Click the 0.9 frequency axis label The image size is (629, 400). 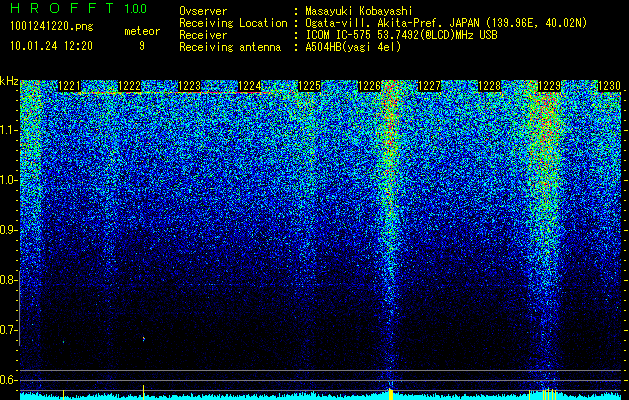[8, 230]
